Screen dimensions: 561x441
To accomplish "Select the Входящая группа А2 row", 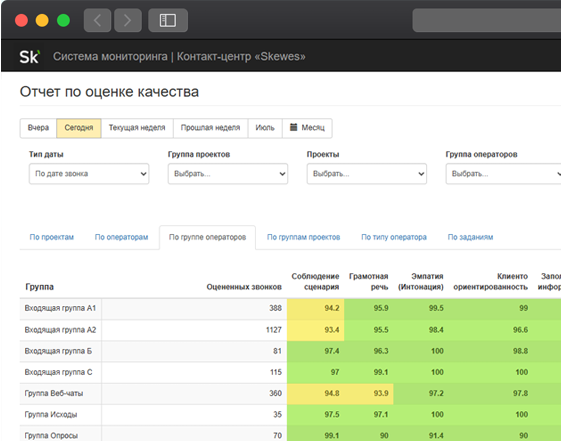I will click(x=290, y=330).
